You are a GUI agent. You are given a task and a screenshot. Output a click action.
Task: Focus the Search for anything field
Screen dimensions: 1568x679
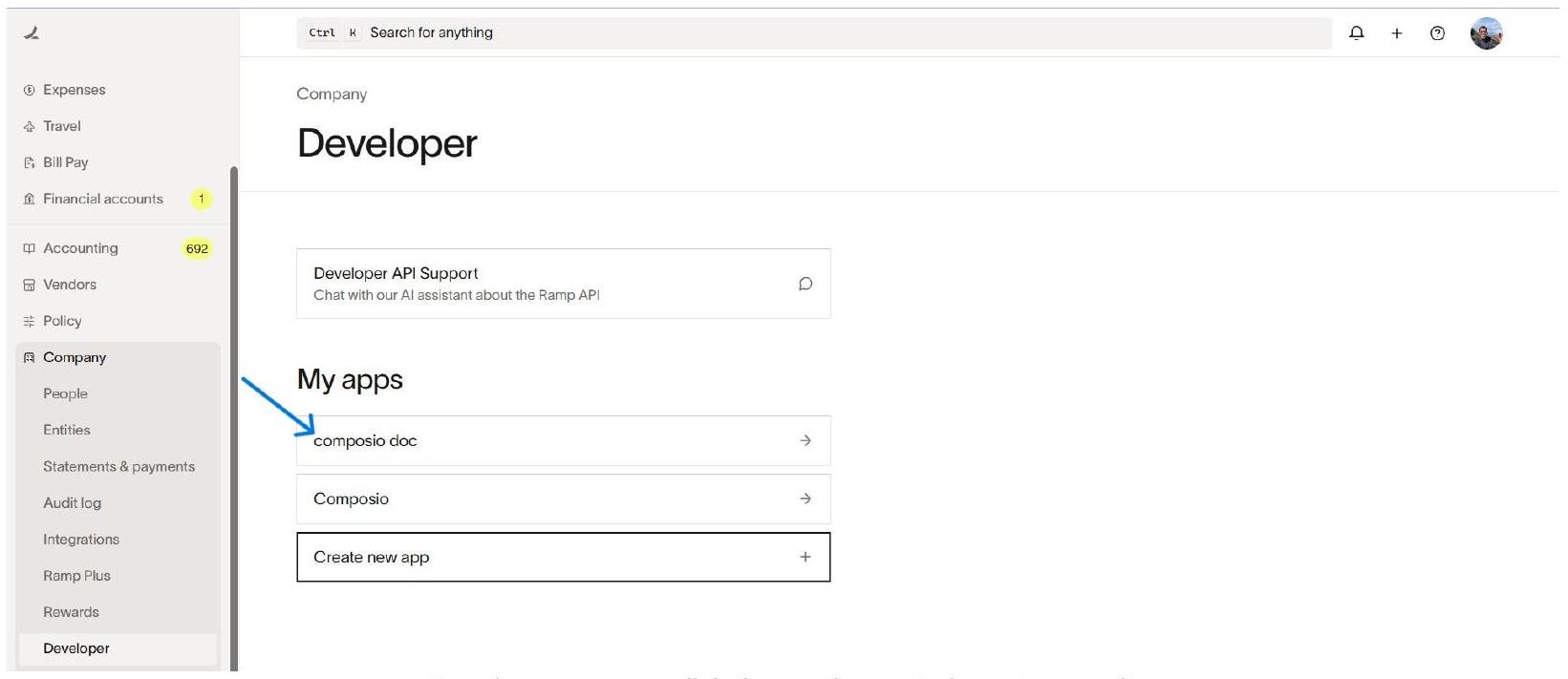coord(814,32)
